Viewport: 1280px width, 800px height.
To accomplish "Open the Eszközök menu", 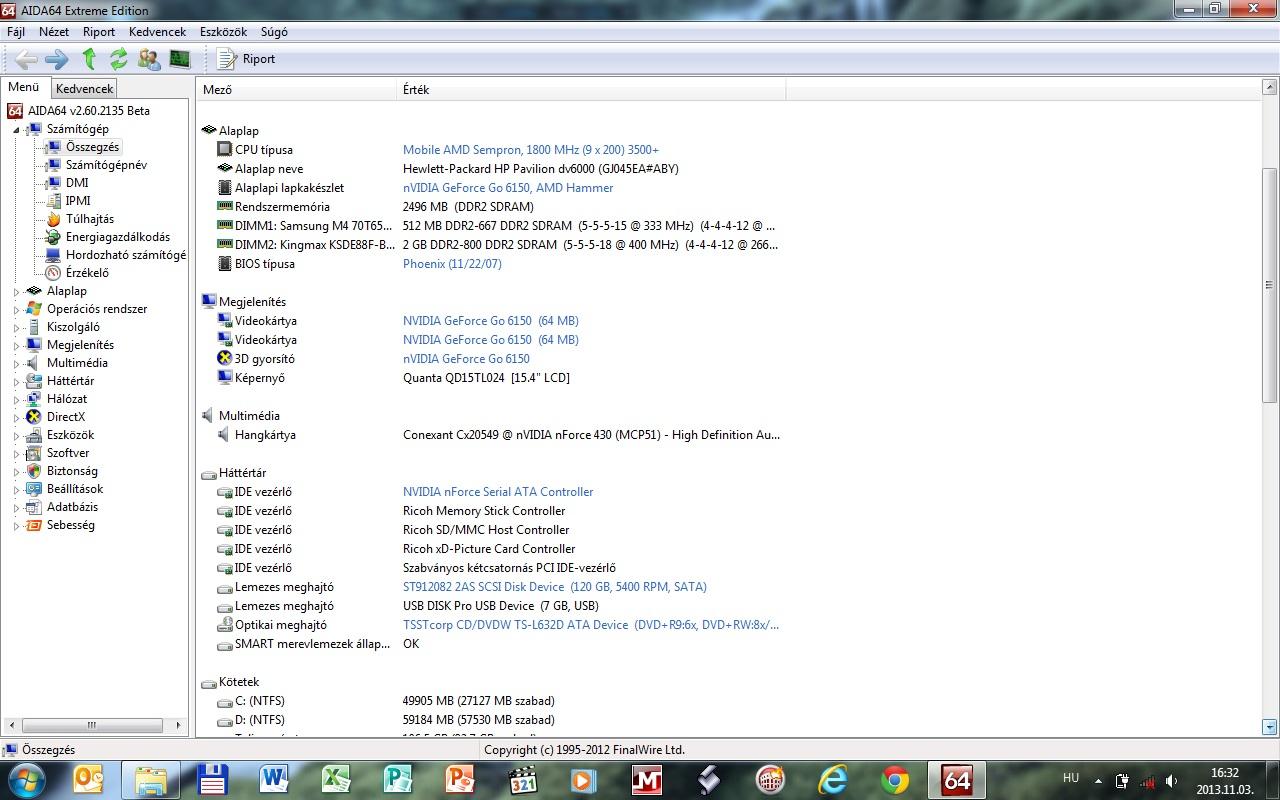I will pyautogui.click(x=223, y=32).
